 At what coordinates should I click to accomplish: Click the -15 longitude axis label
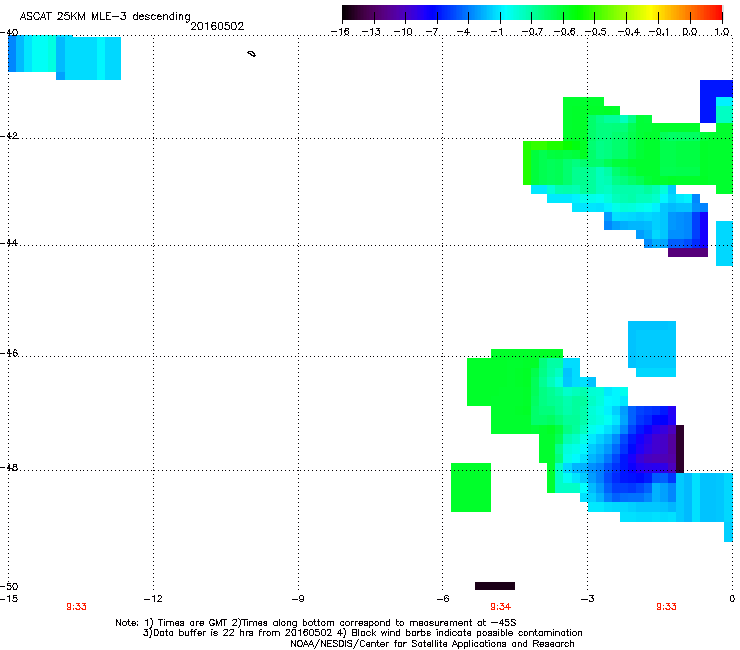click(9, 599)
